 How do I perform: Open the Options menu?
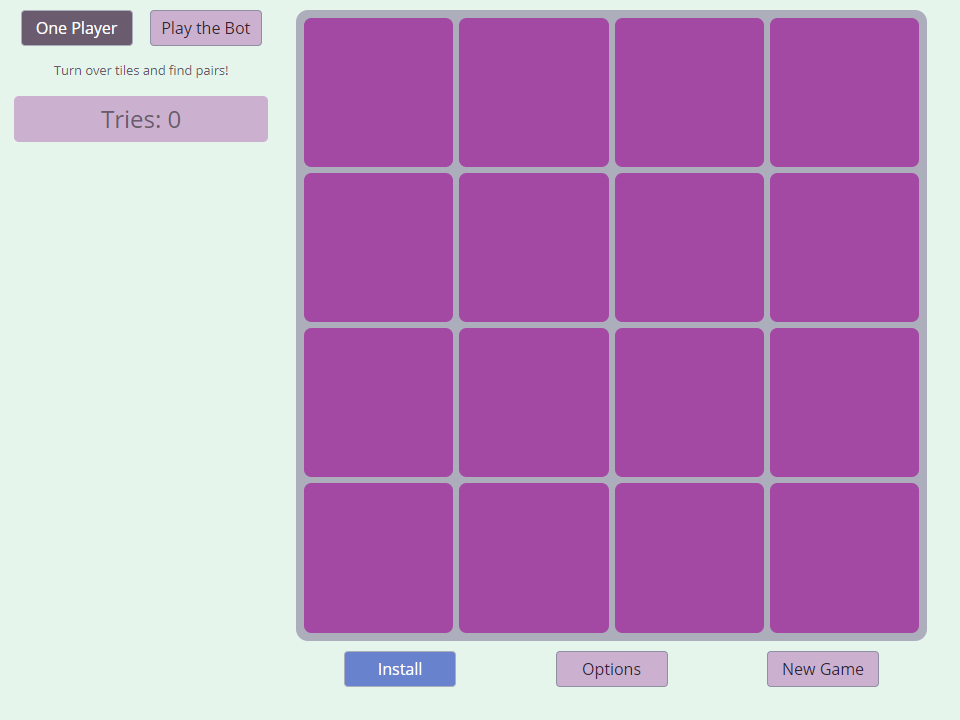point(611,669)
